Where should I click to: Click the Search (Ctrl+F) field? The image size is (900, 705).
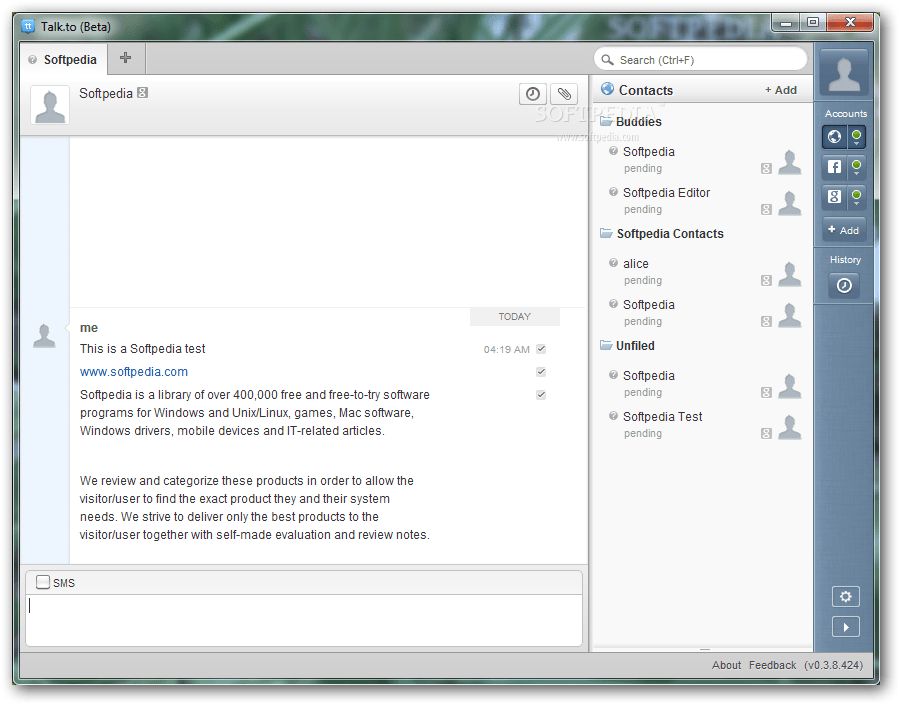point(700,60)
